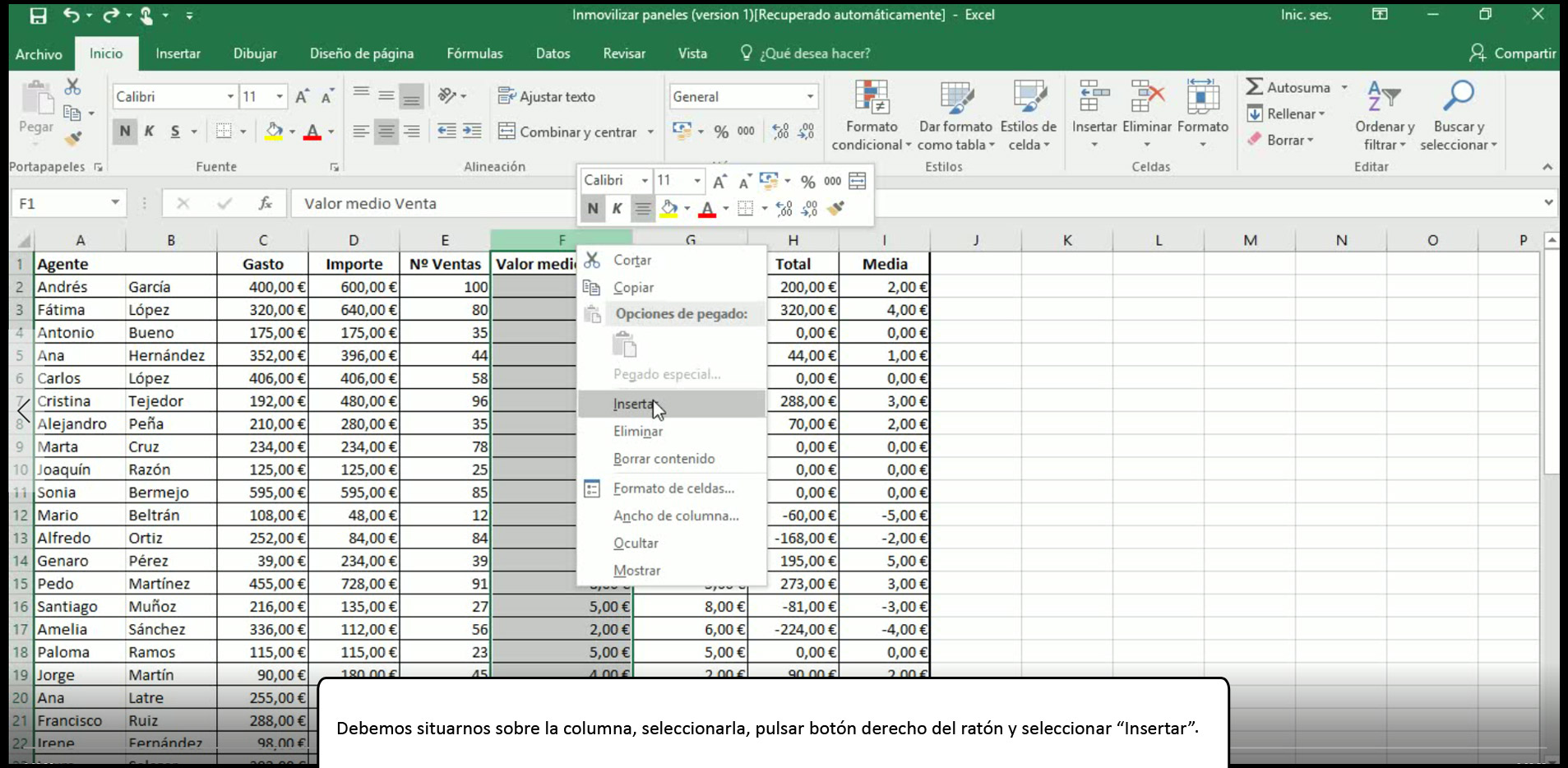Click the Format Painter brush in Portapapeles

pyautogui.click(x=72, y=138)
